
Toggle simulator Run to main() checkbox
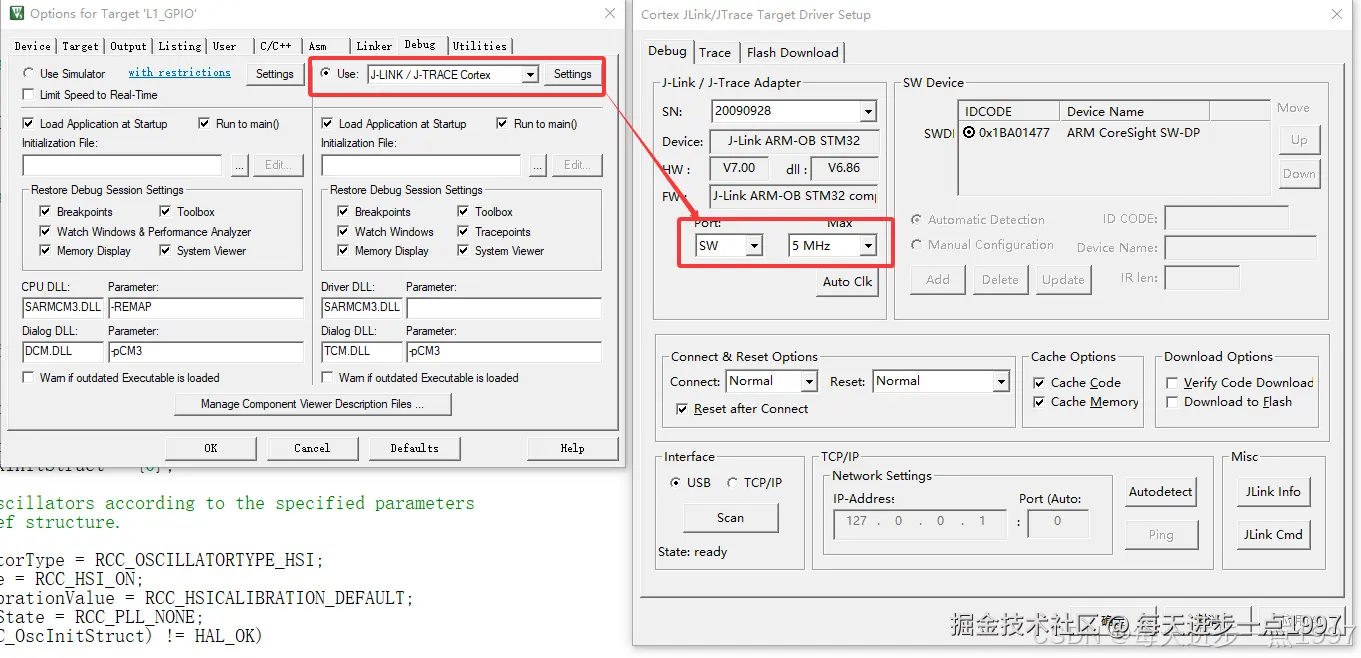(x=205, y=124)
